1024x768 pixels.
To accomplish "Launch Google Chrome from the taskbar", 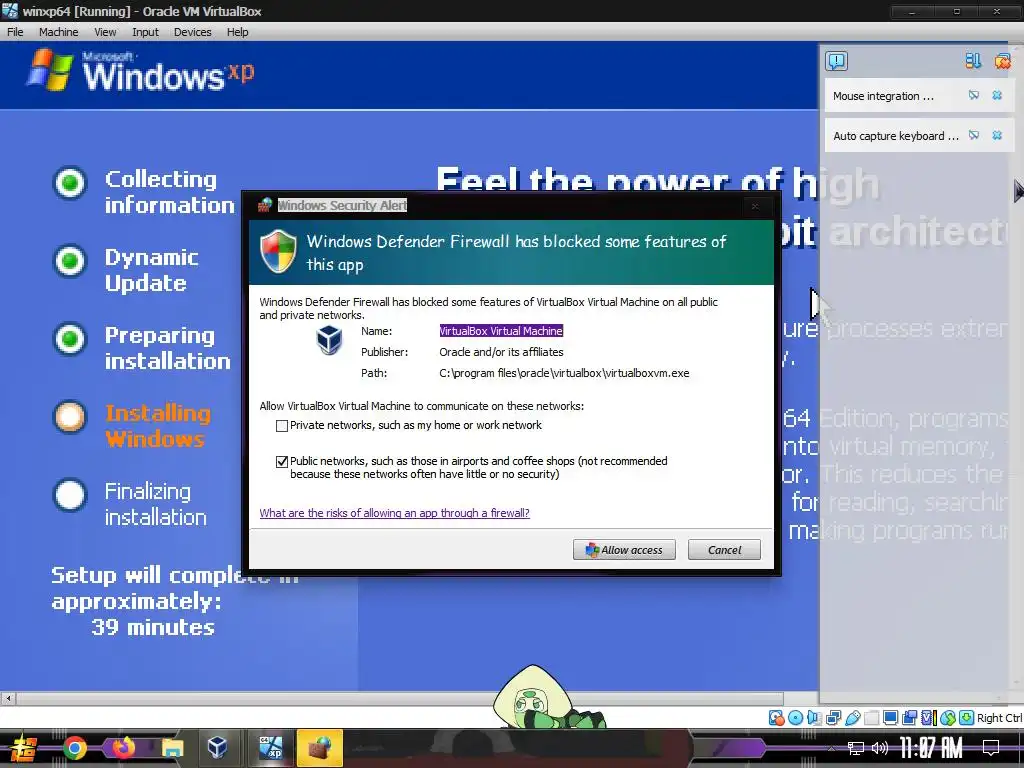I will 74,748.
